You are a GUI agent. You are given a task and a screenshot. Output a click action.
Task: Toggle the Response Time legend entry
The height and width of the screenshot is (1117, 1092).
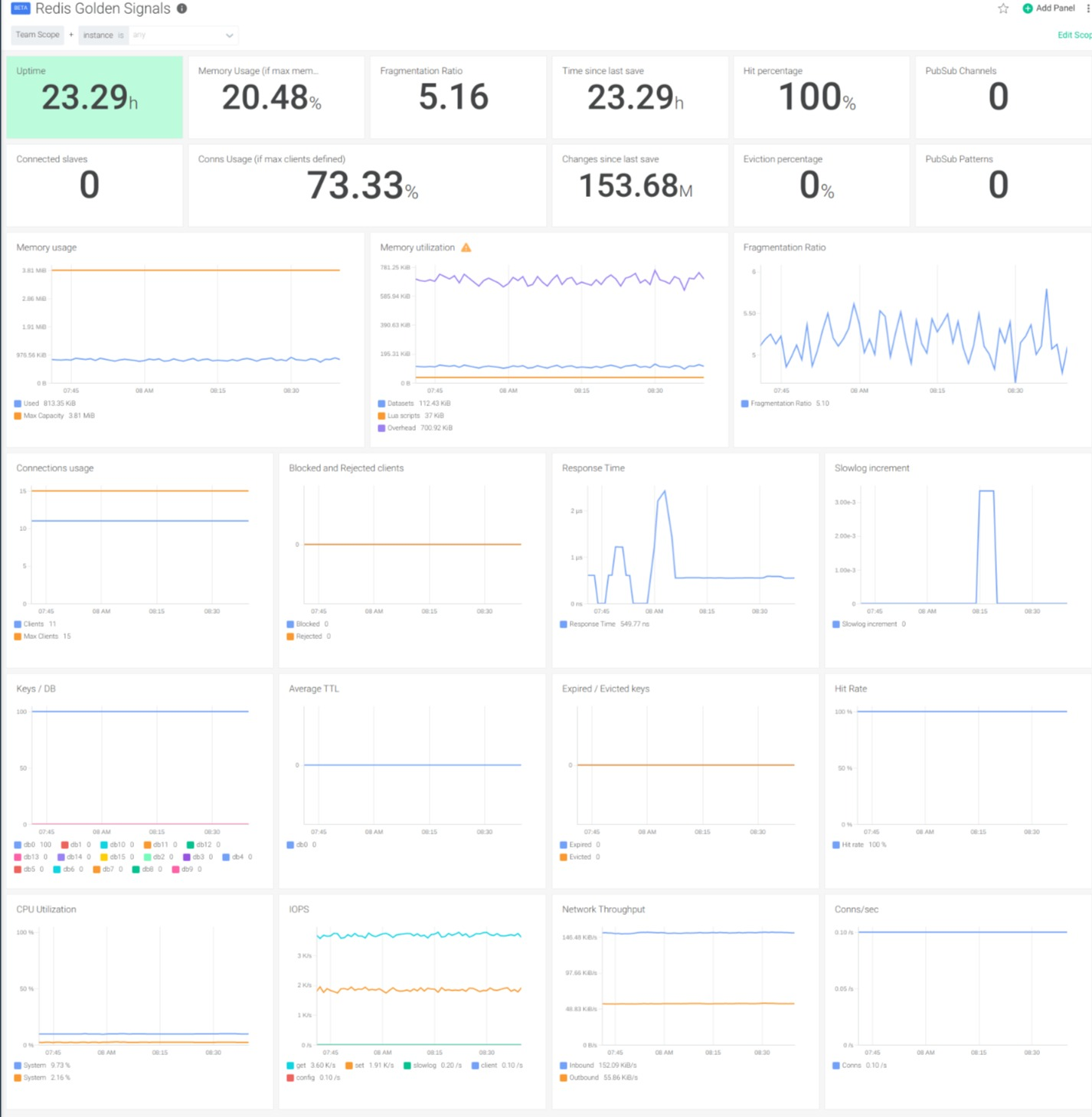605,624
